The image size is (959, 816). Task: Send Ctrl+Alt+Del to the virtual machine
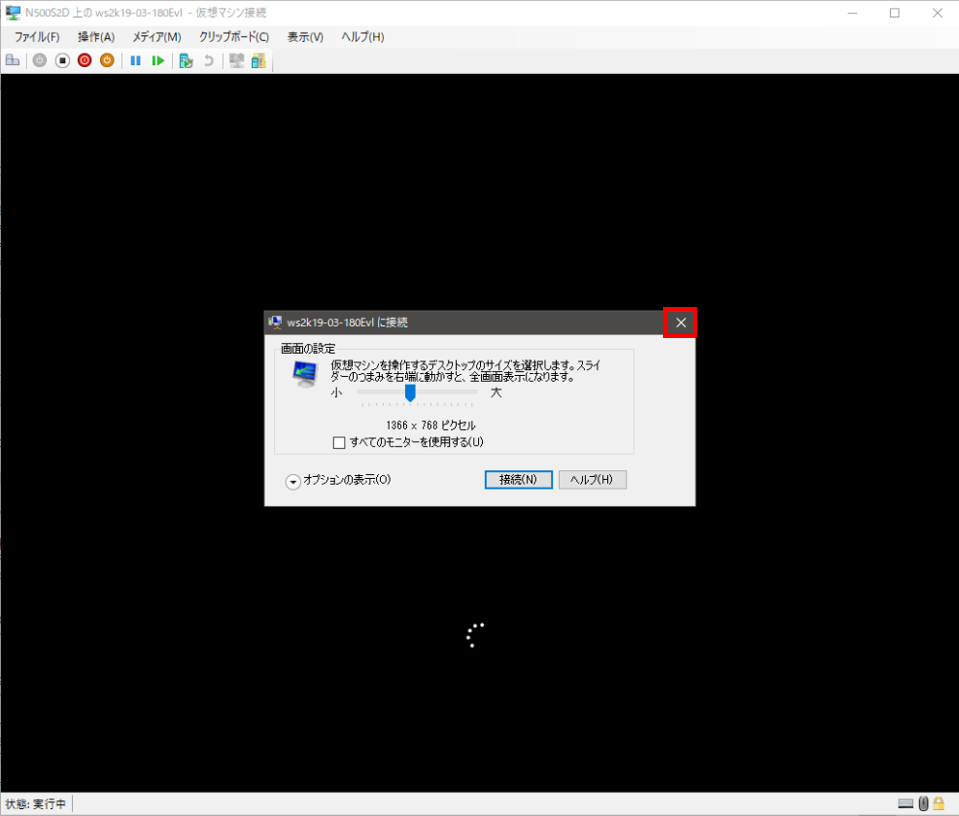[x=13, y=61]
